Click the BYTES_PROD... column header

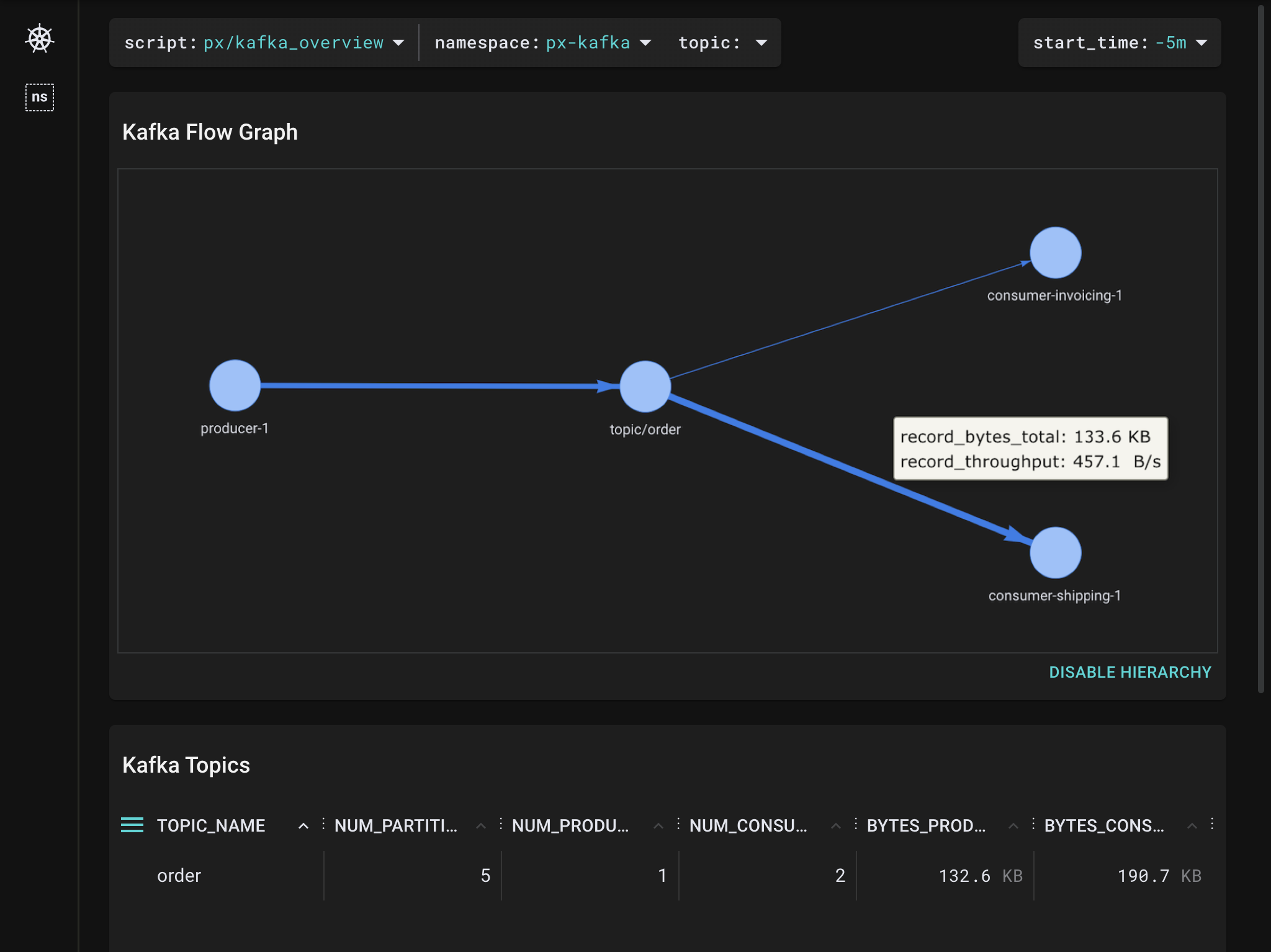[925, 825]
